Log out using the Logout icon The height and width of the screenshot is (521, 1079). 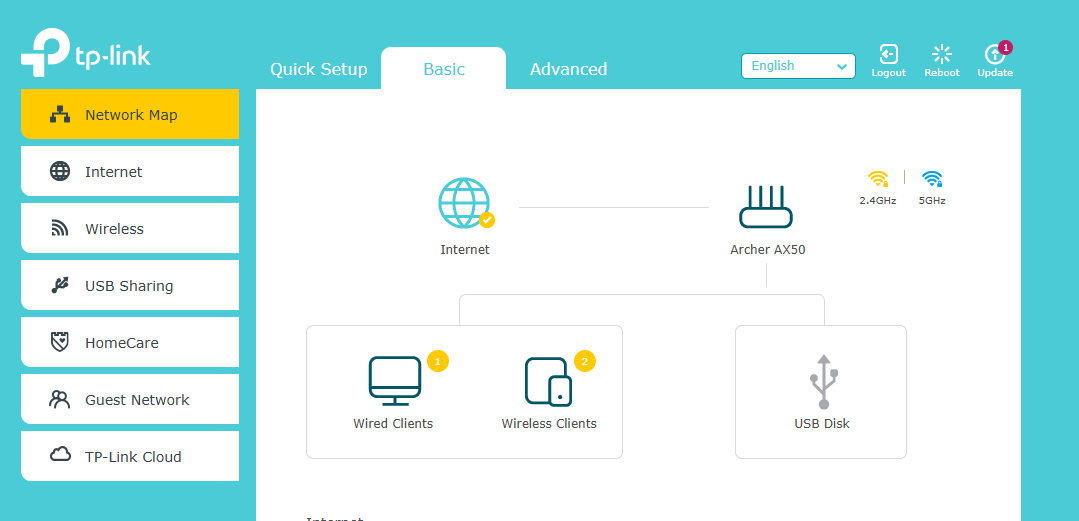pos(888,56)
